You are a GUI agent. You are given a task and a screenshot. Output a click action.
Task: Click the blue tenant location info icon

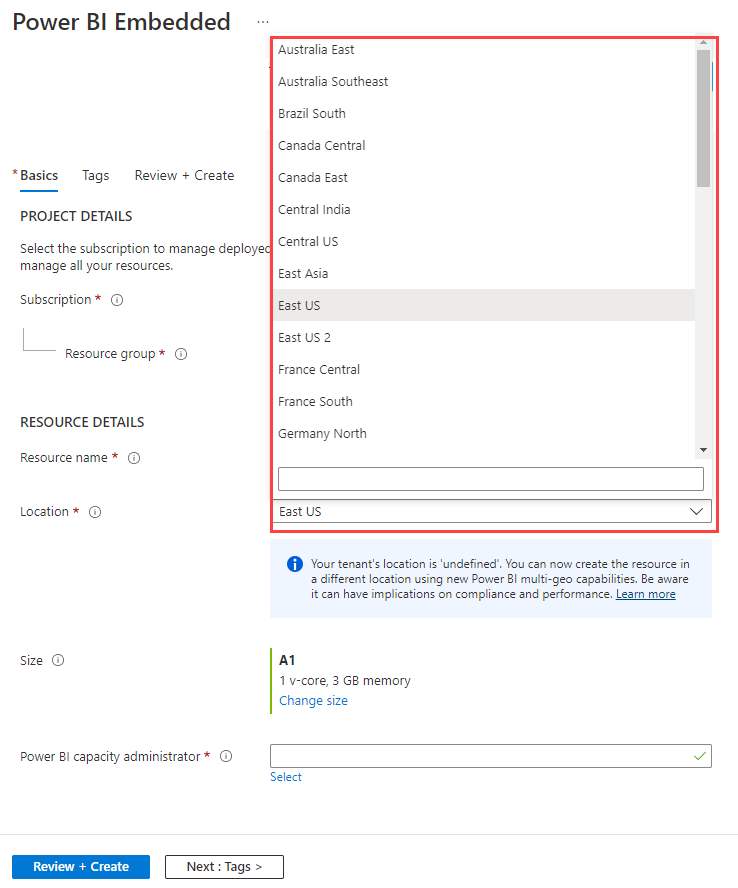295,564
